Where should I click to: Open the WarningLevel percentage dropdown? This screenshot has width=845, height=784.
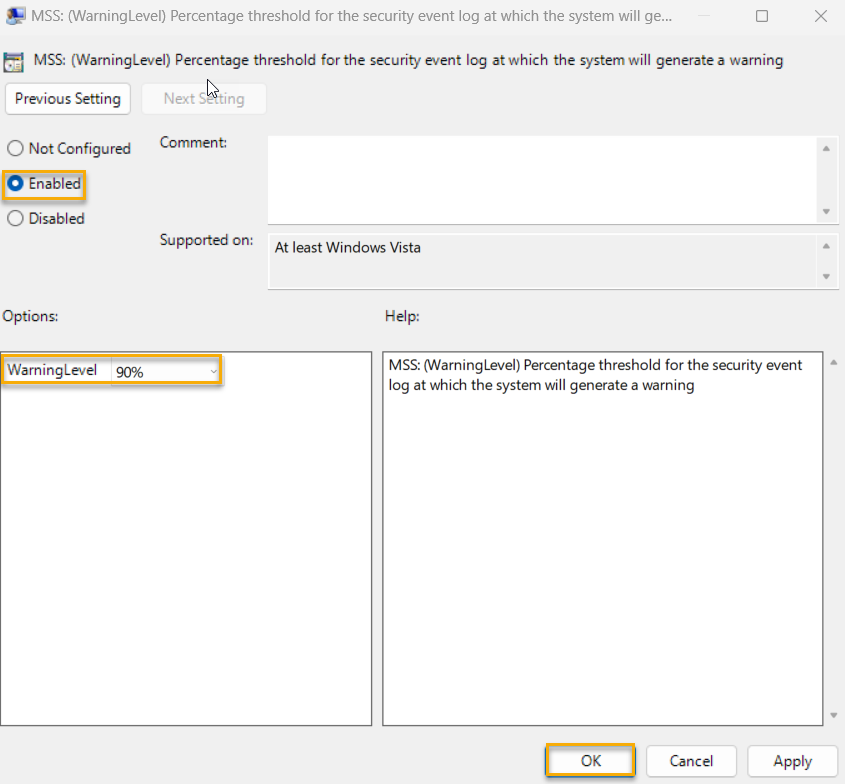[212, 370]
